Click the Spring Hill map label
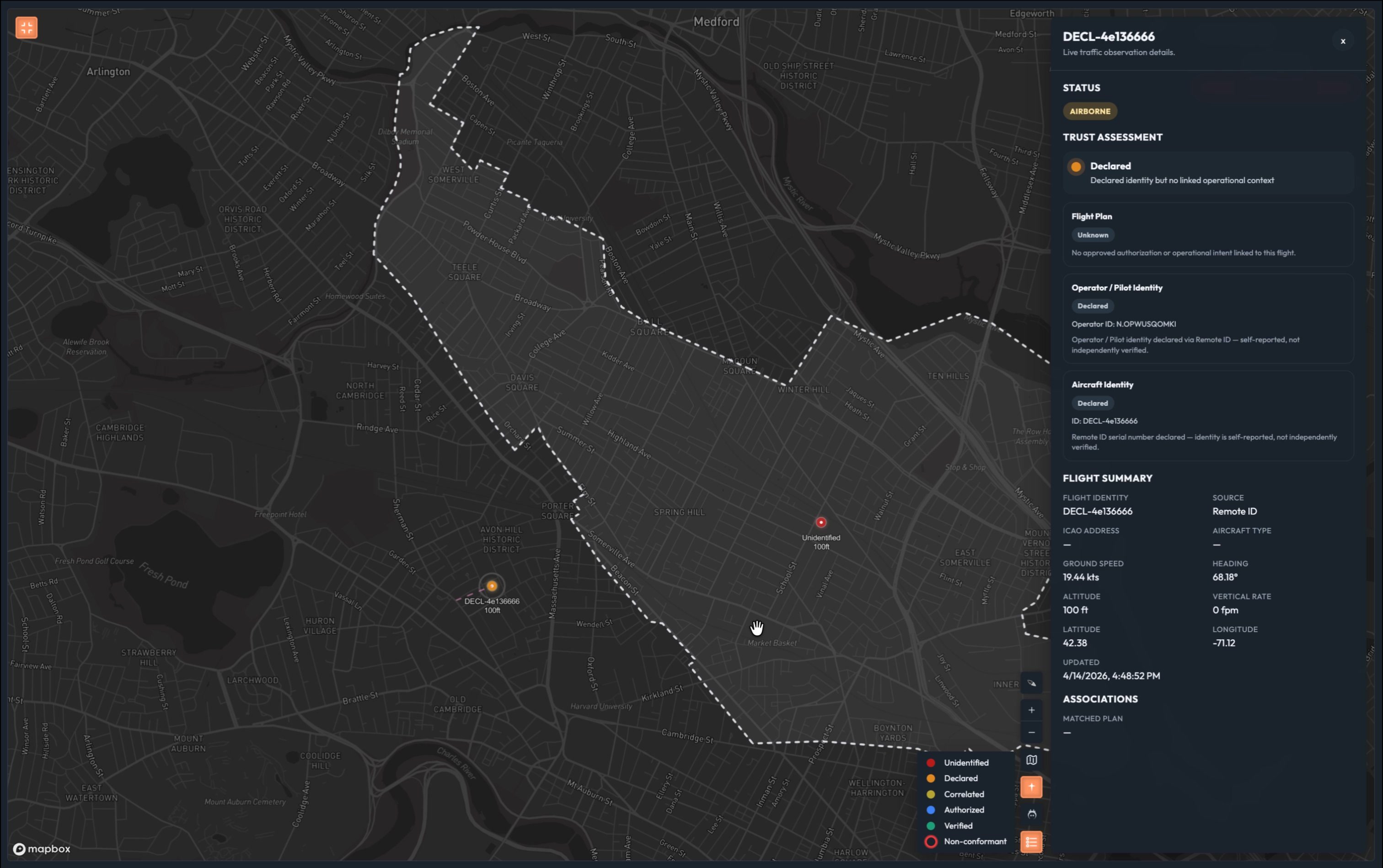 [679, 512]
